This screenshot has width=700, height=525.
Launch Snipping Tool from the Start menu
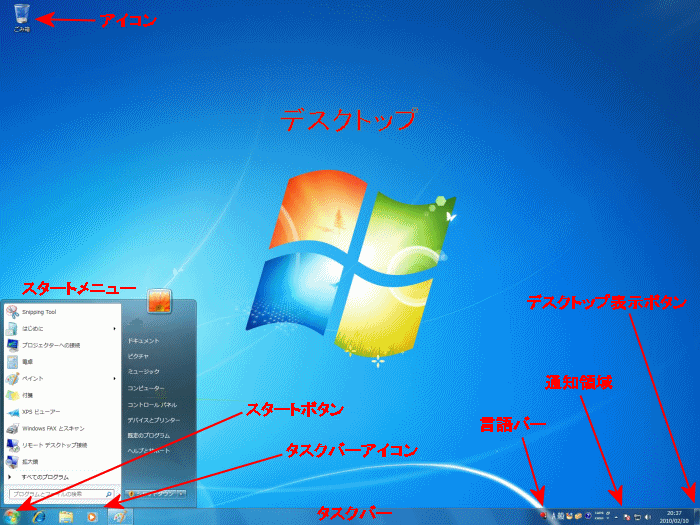pos(62,312)
